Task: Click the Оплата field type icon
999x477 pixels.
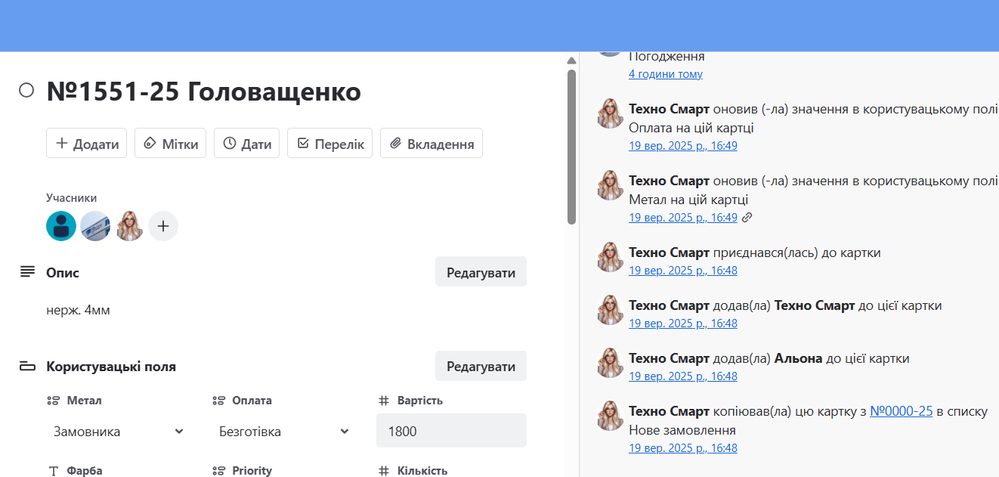Action: click(219, 401)
